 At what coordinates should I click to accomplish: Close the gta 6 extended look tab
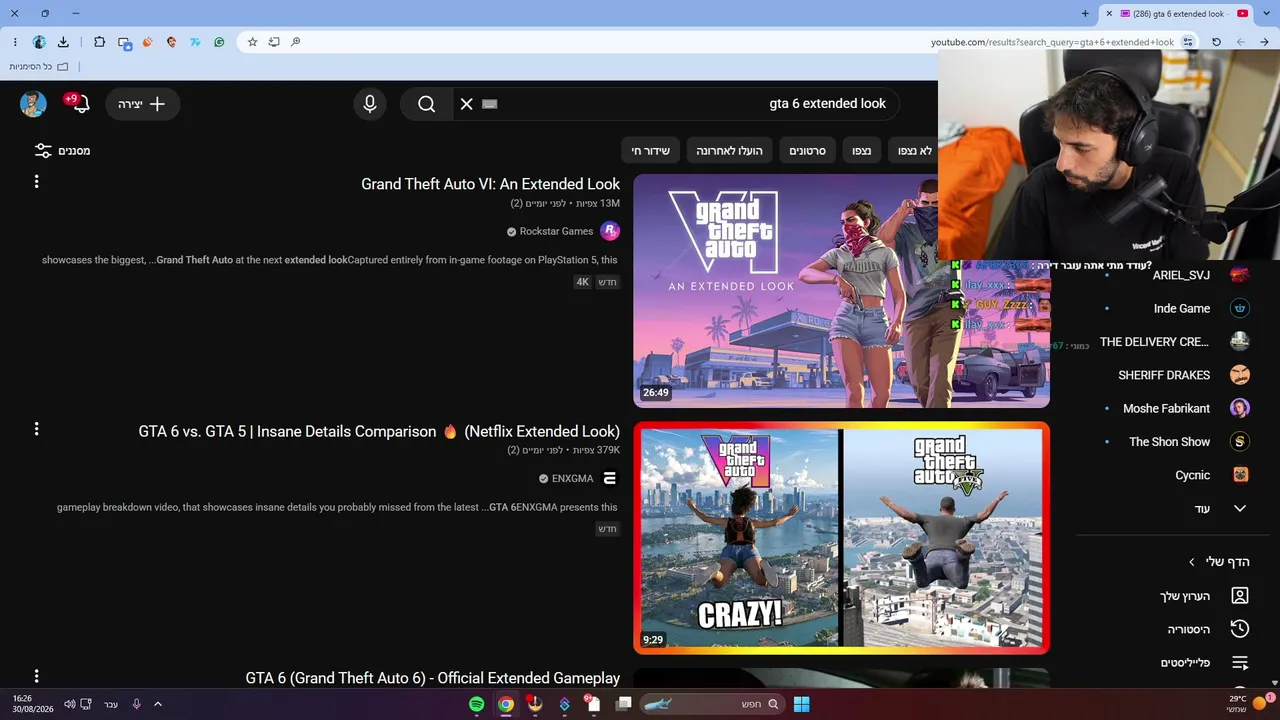coord(1109,14)
